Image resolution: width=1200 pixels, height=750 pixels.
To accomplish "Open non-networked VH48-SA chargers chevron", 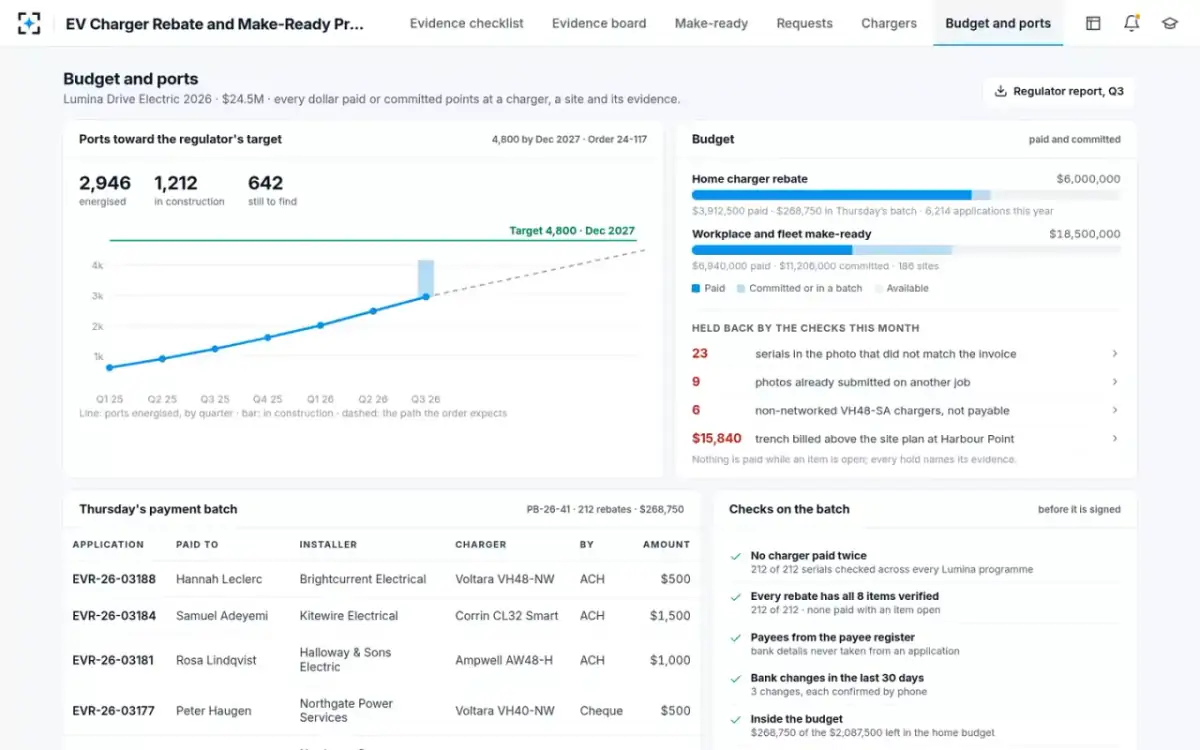I will coord(1115,410).
